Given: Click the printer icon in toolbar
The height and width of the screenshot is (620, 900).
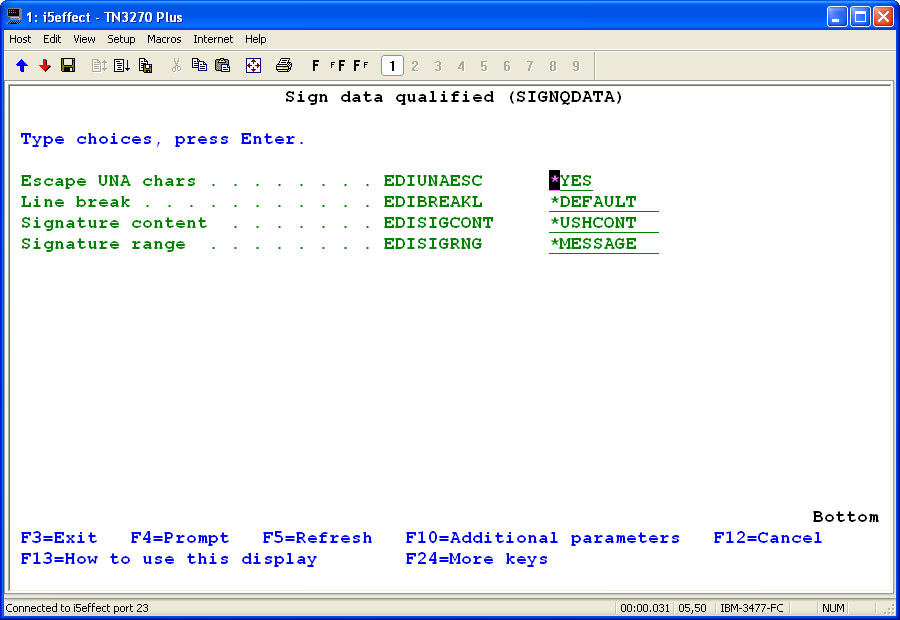Looking at the screenshot, I should click(283, 66).
